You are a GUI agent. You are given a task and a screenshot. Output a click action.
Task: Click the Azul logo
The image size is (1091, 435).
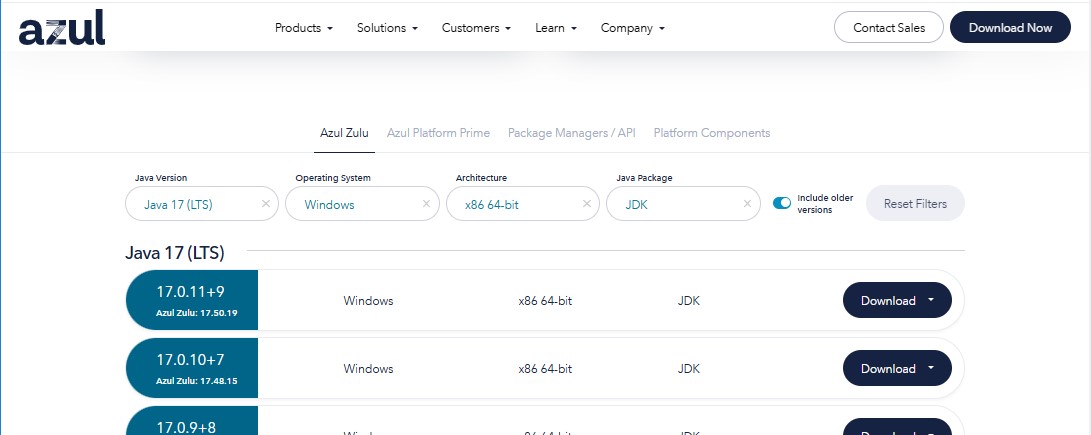coord(62,28)
